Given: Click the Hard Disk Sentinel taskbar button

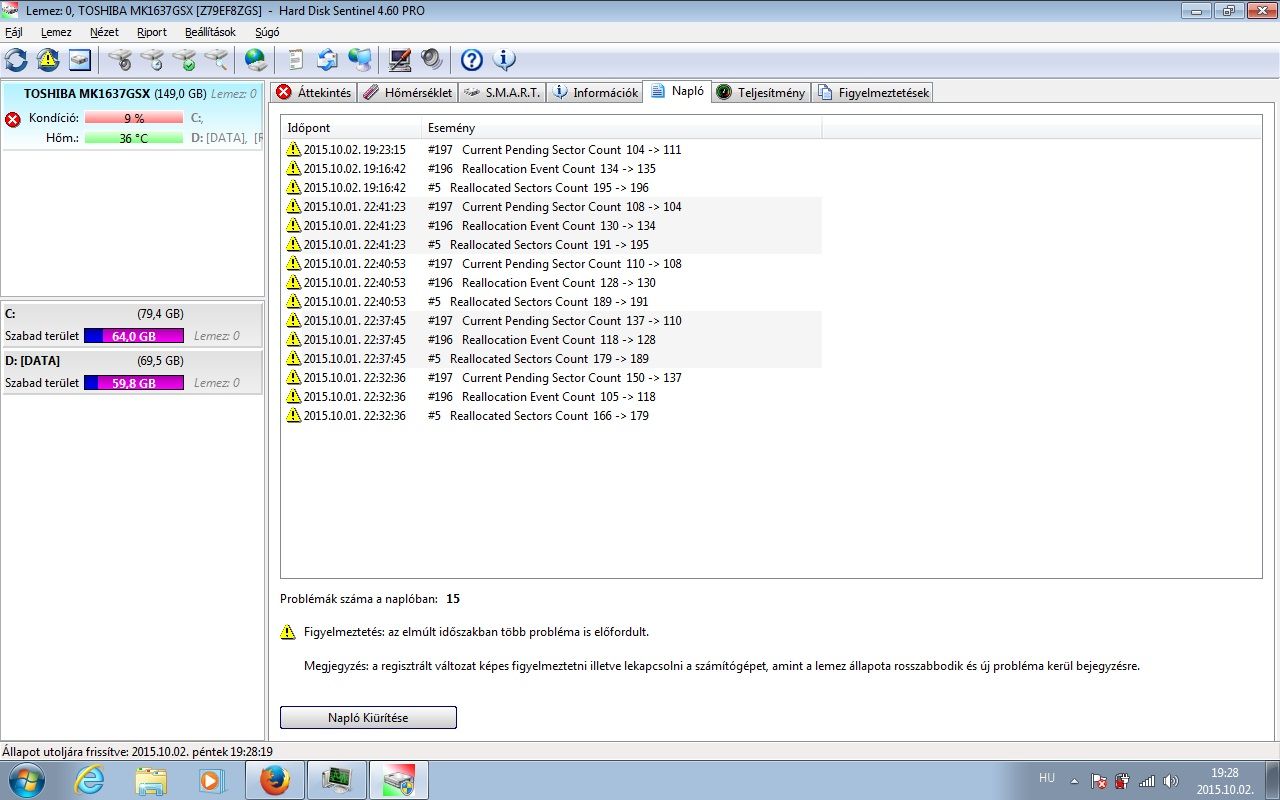Looking at the screenshot, I should [x=399, y=780].
